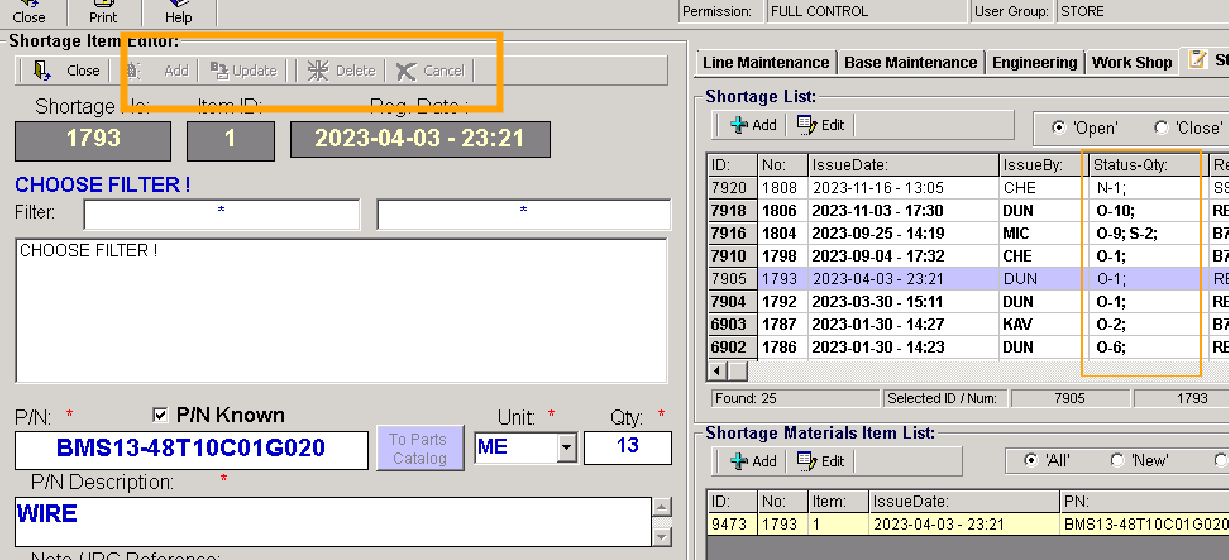Click the User Group field STORE
1229x560 pixels.
click(x=1142, y=11)
